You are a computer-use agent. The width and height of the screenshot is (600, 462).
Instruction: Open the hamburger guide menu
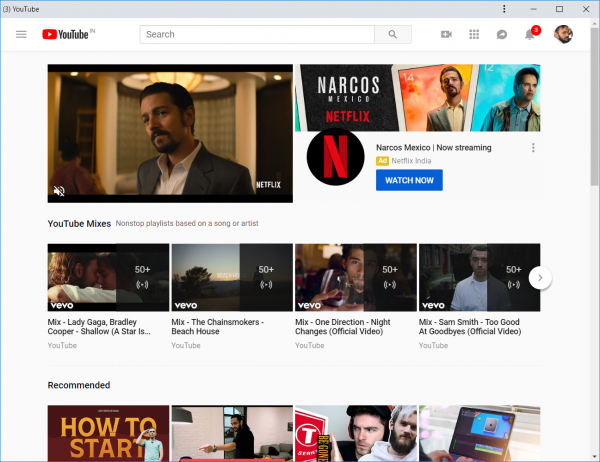[x=21, y=34]
